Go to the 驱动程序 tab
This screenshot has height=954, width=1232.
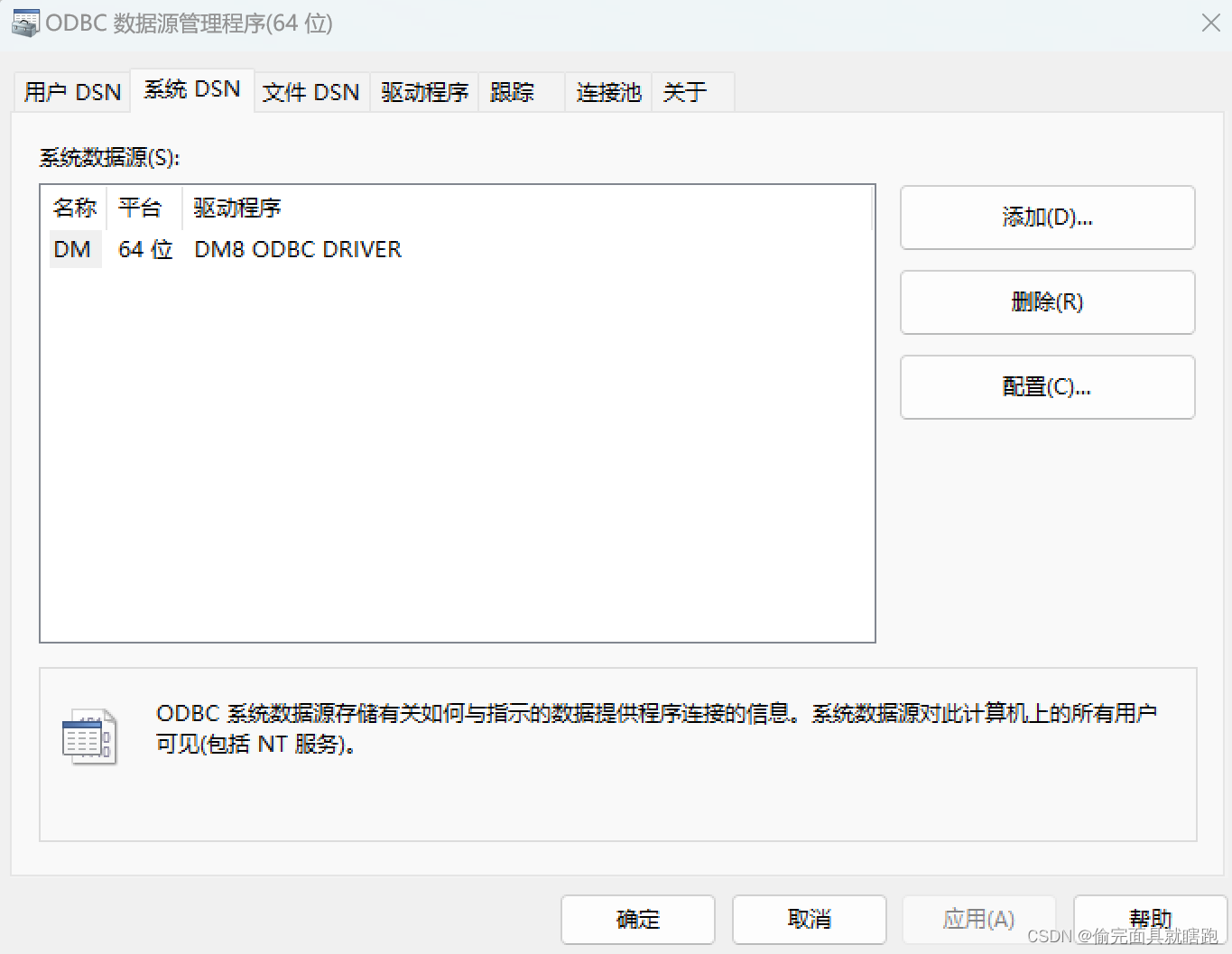click(424, 92)
